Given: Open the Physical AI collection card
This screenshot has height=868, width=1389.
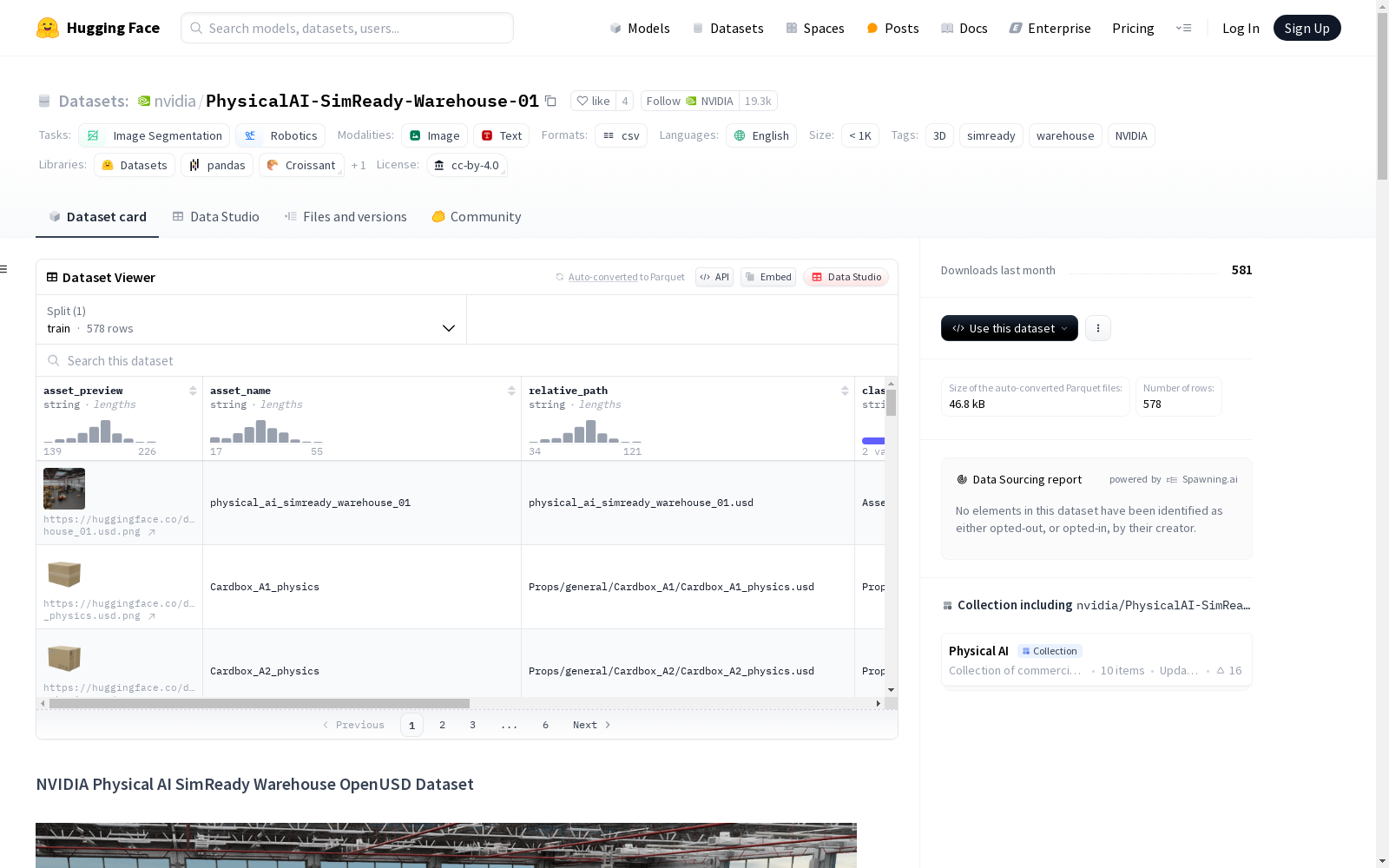Looking at the screenshot, I should 1096,660.
